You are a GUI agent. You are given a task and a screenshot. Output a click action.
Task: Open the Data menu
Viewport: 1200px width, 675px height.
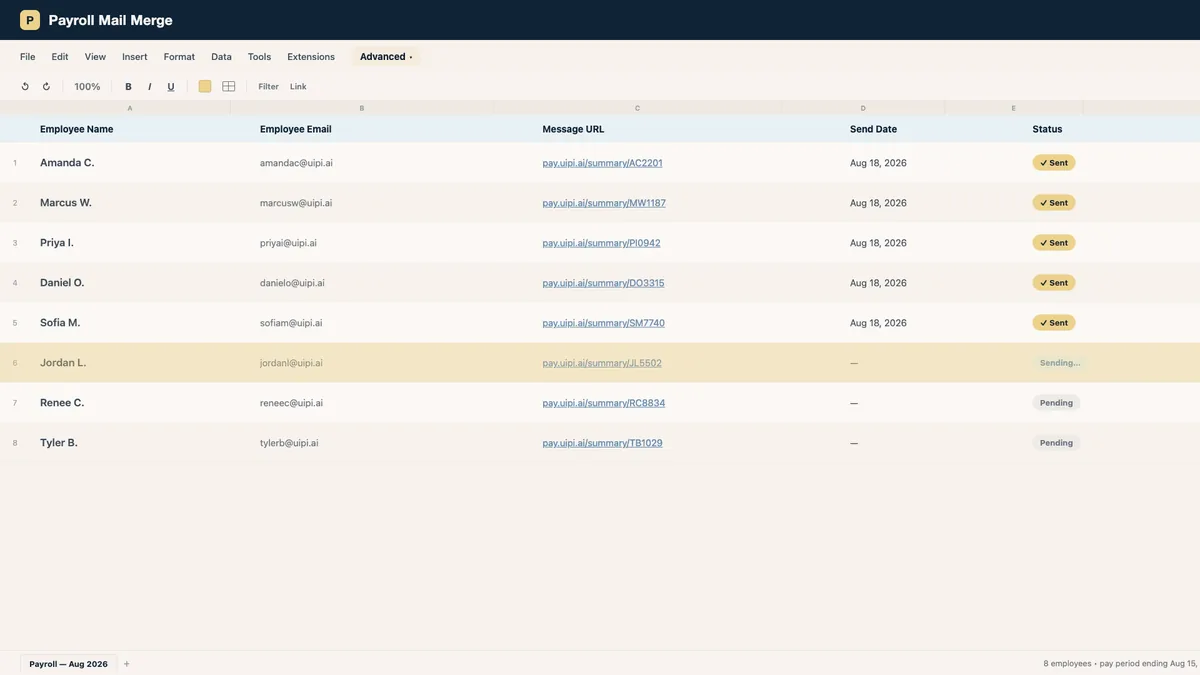(x=221, y=57)
